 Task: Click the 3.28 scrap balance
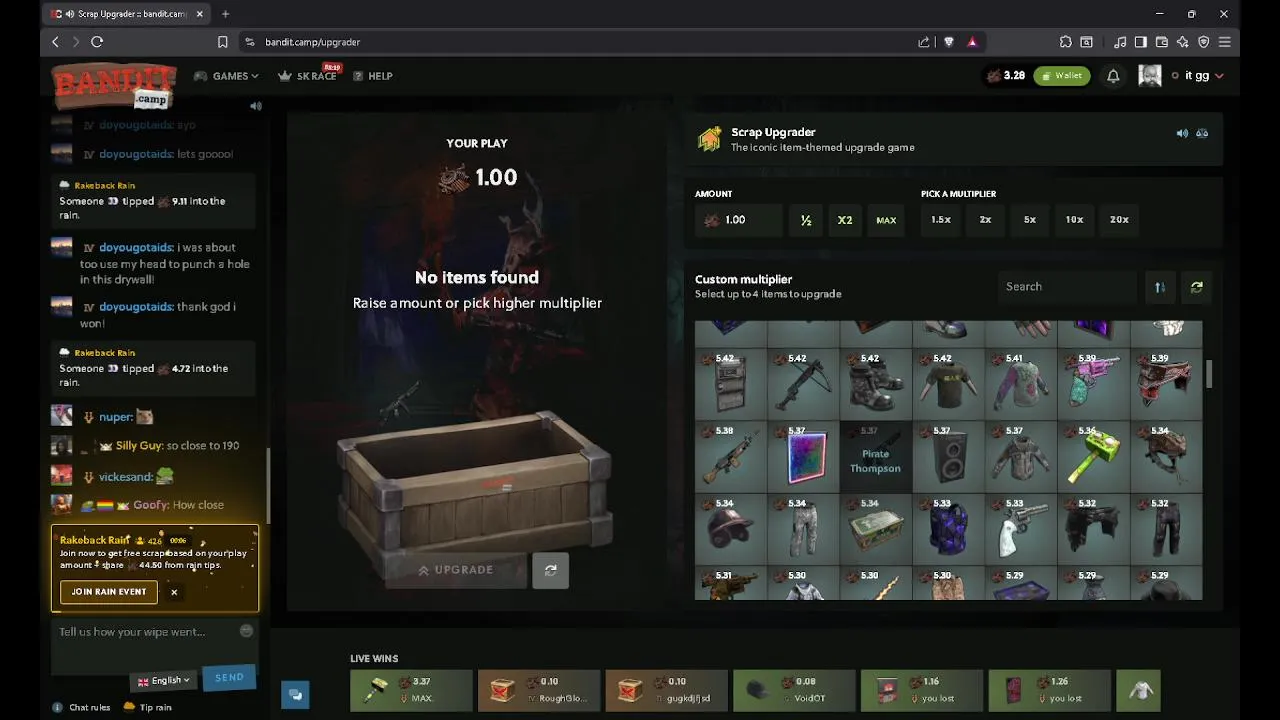[x=1006, y=76]
